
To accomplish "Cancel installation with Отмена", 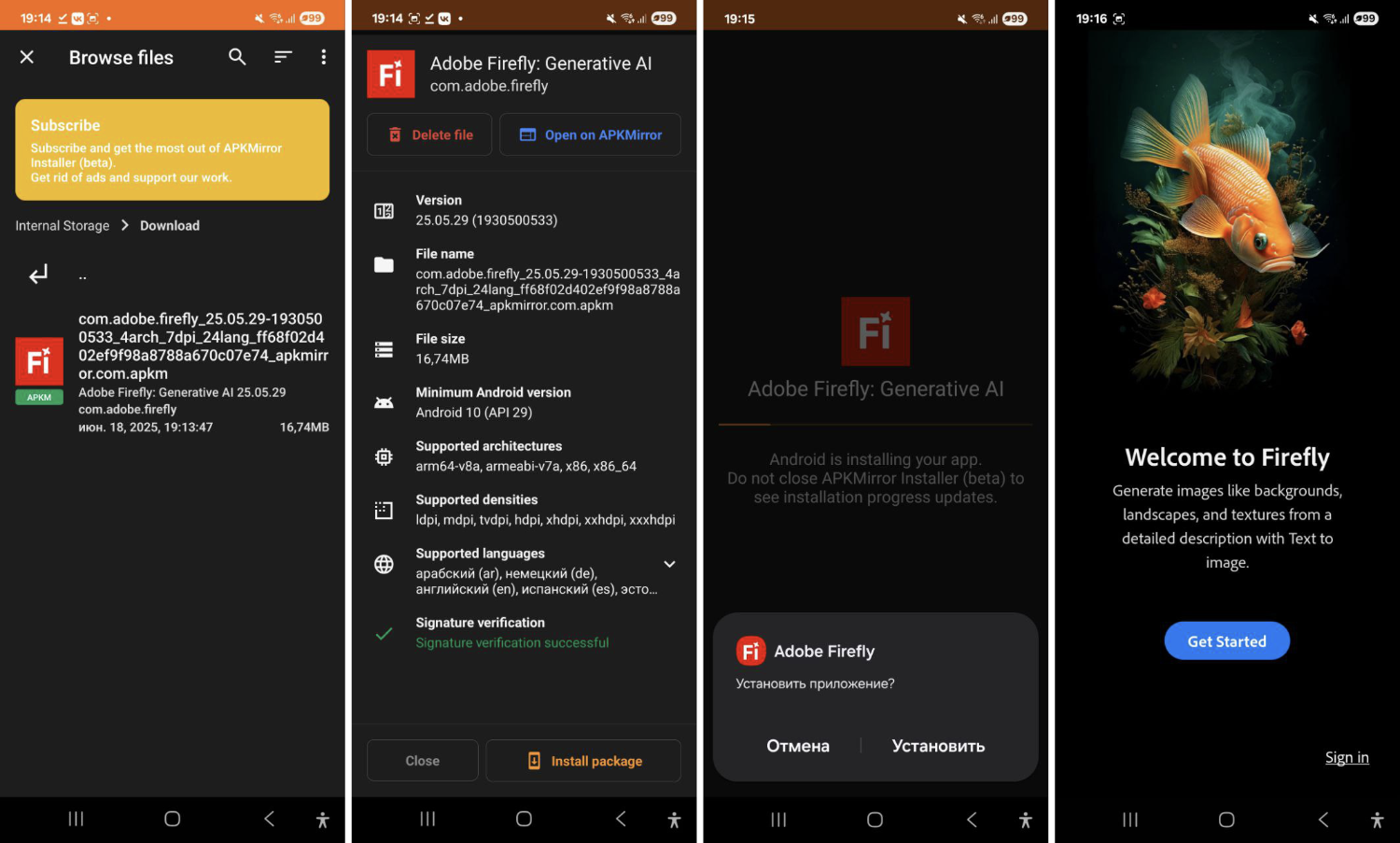I will click(798, 746).
